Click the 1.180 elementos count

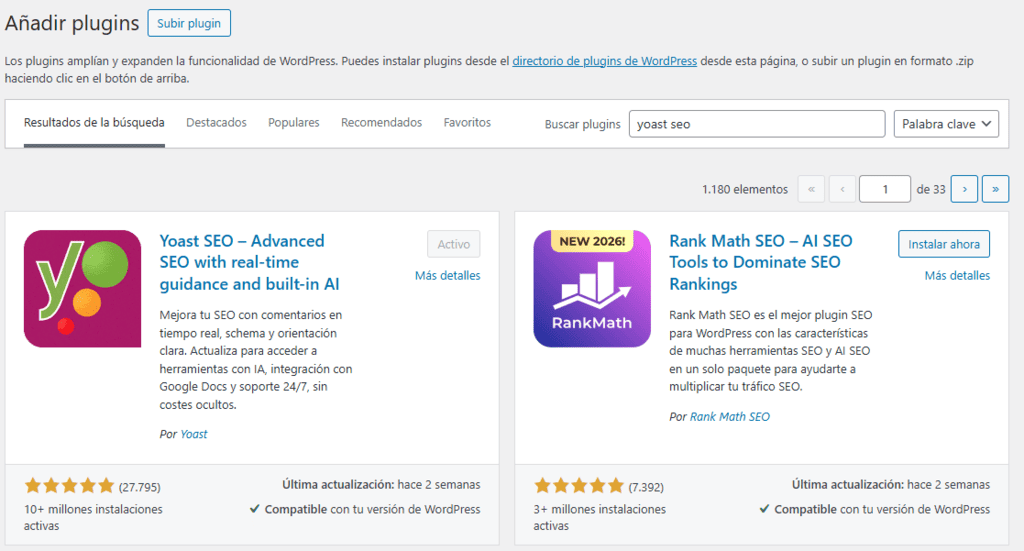(x=745, y=189)
